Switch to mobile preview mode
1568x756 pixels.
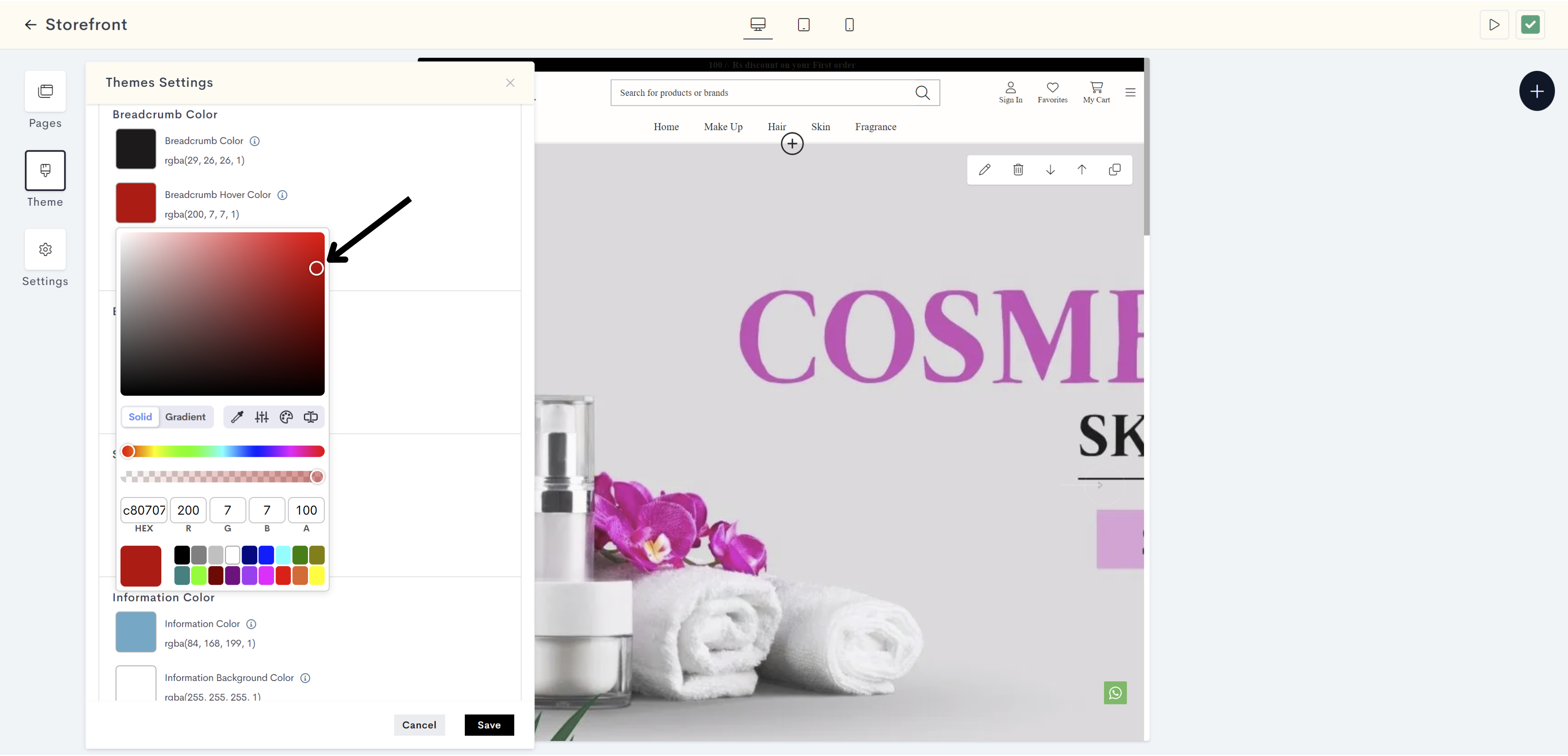(x=849, y=24)
